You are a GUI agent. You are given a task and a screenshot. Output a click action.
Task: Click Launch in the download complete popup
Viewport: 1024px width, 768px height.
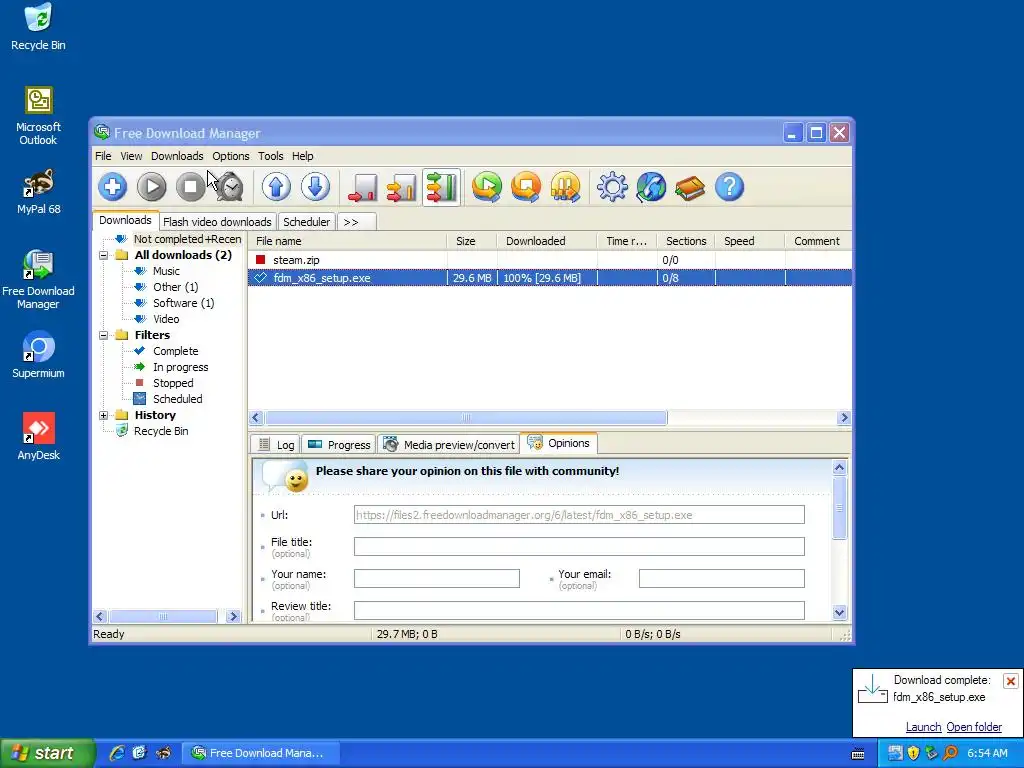tap(923, 727)
